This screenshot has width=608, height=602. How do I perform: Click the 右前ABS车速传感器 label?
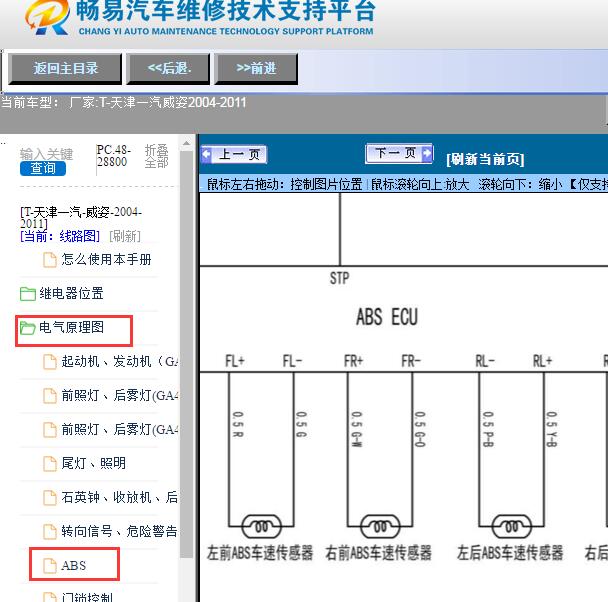pyautogui.click(x=378, y=553)
